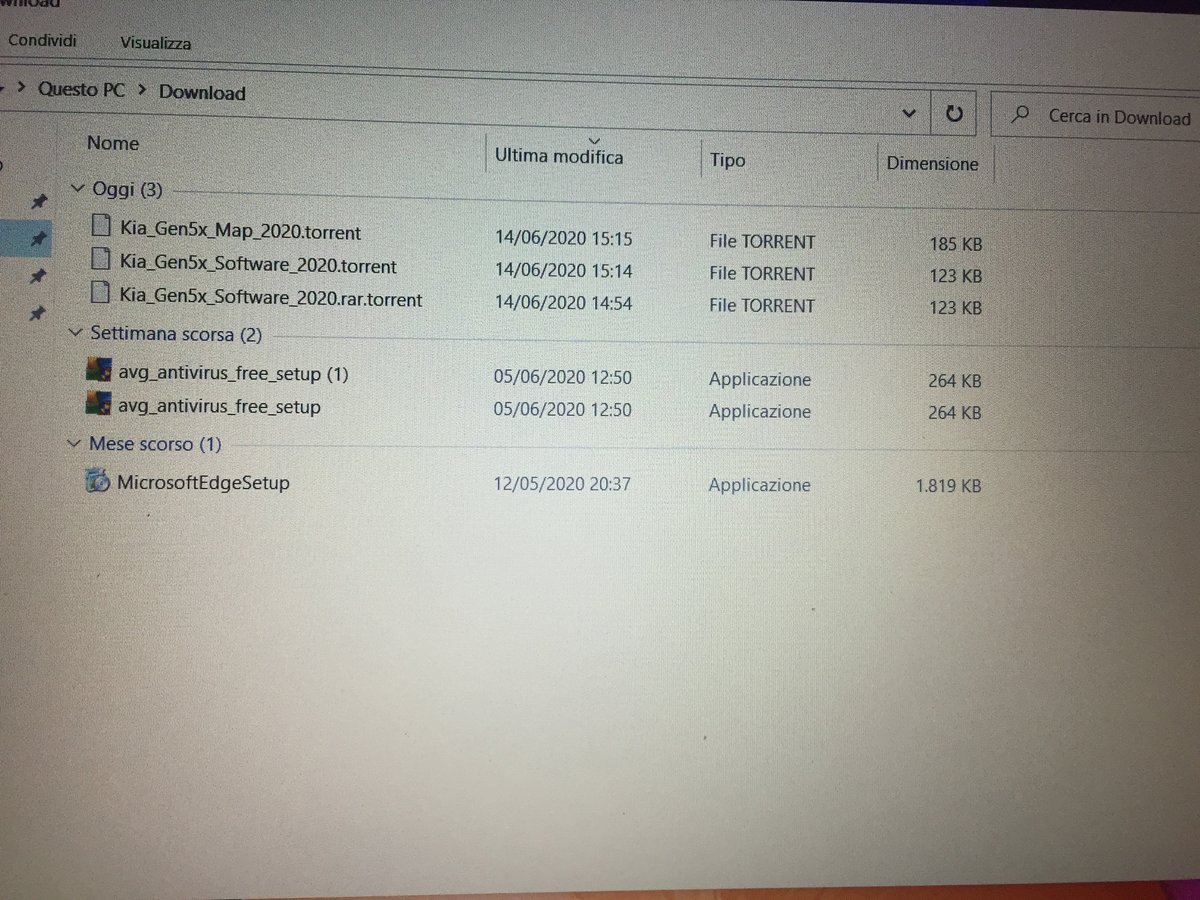Select the MicrosoftEdgeSetup icon
The width and height of the screenshot is (1200, 900).
point(97,480)
